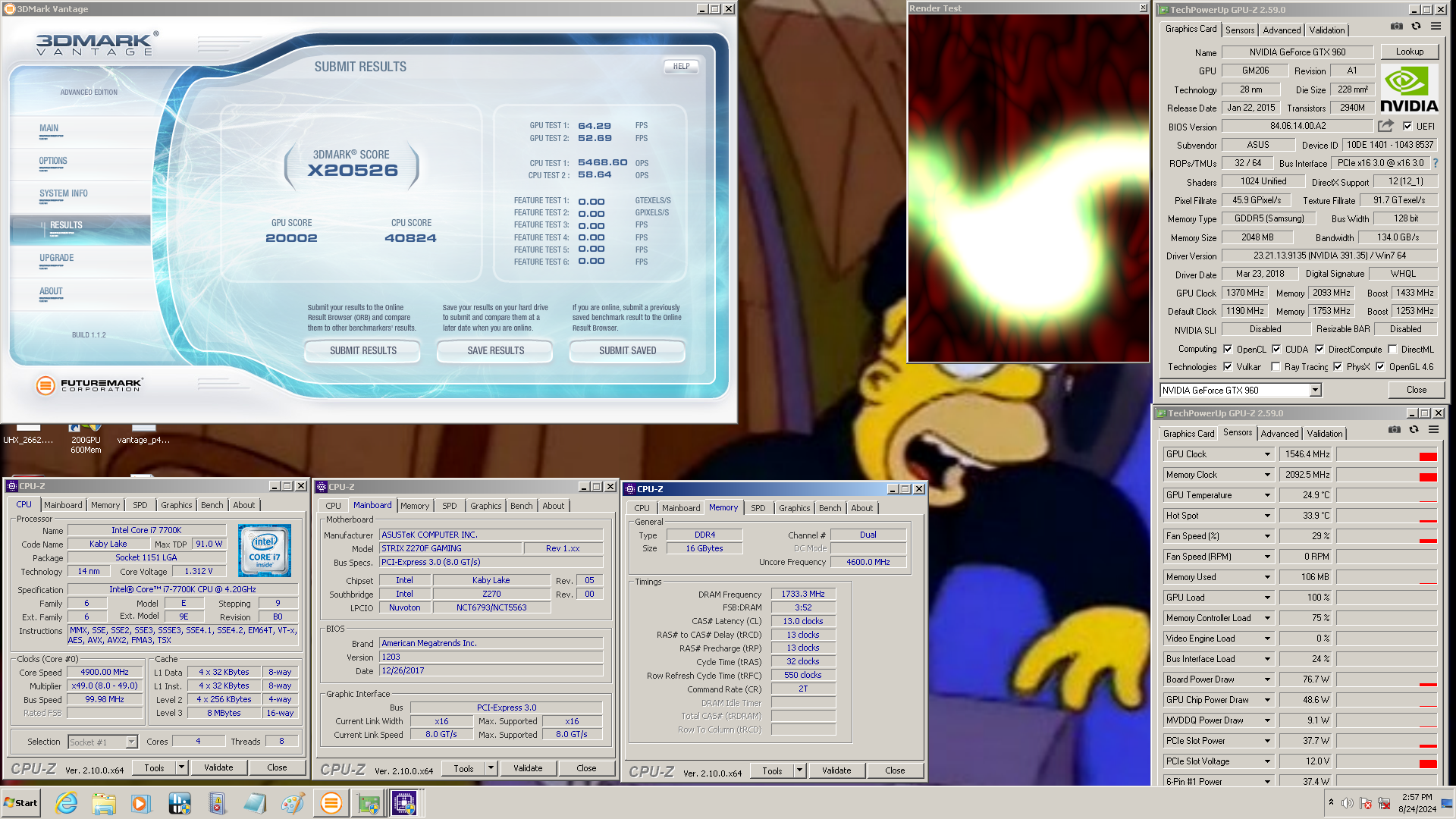Open Windows Explorer folder icon in taskbar
1456x819 pixels.
[x=104, y=803]
